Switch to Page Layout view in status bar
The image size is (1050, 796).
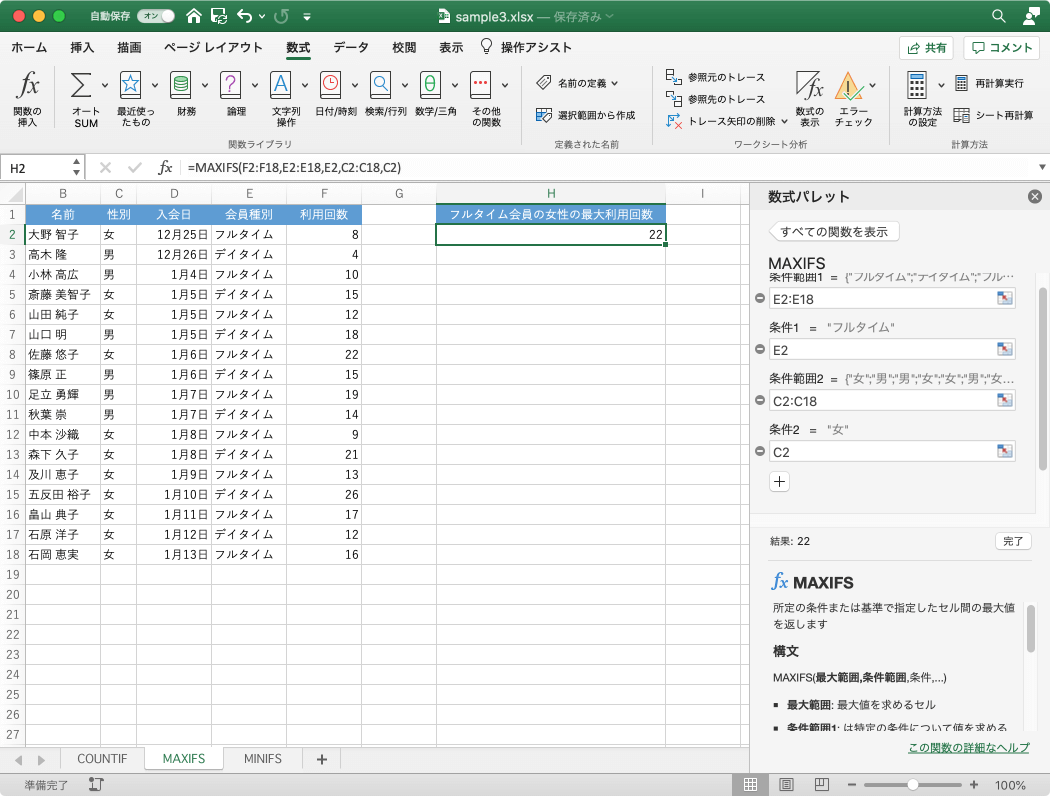pyautogui.click(x=786, y=785)
